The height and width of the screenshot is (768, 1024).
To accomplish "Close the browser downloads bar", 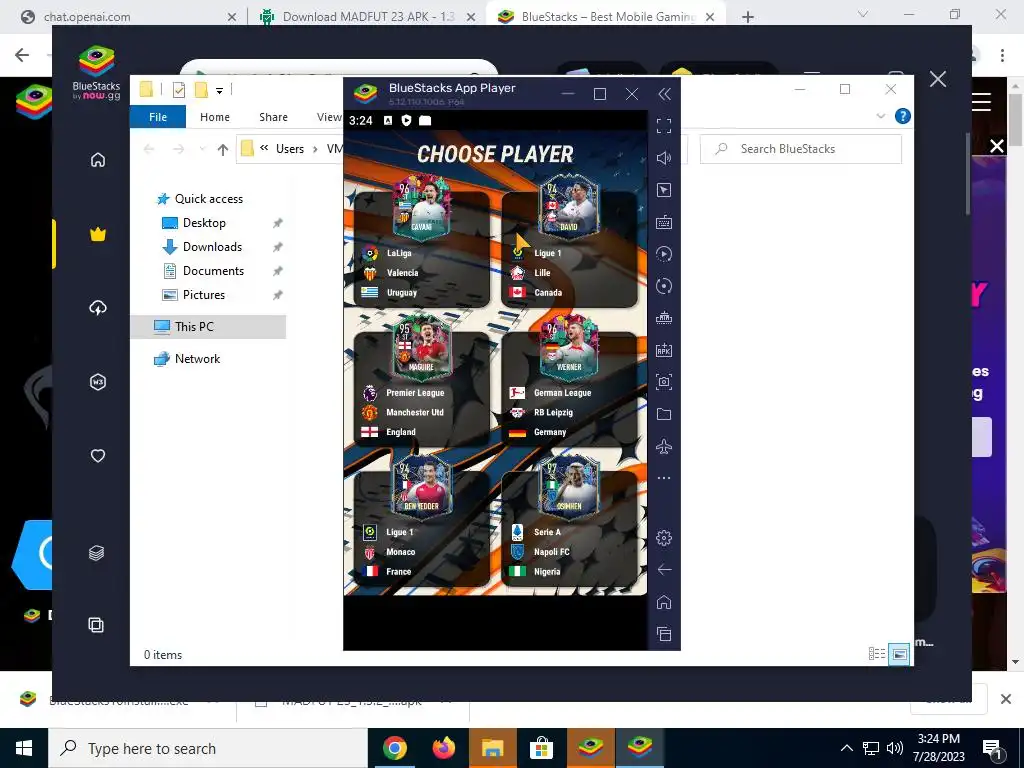I will point(1006,699).
